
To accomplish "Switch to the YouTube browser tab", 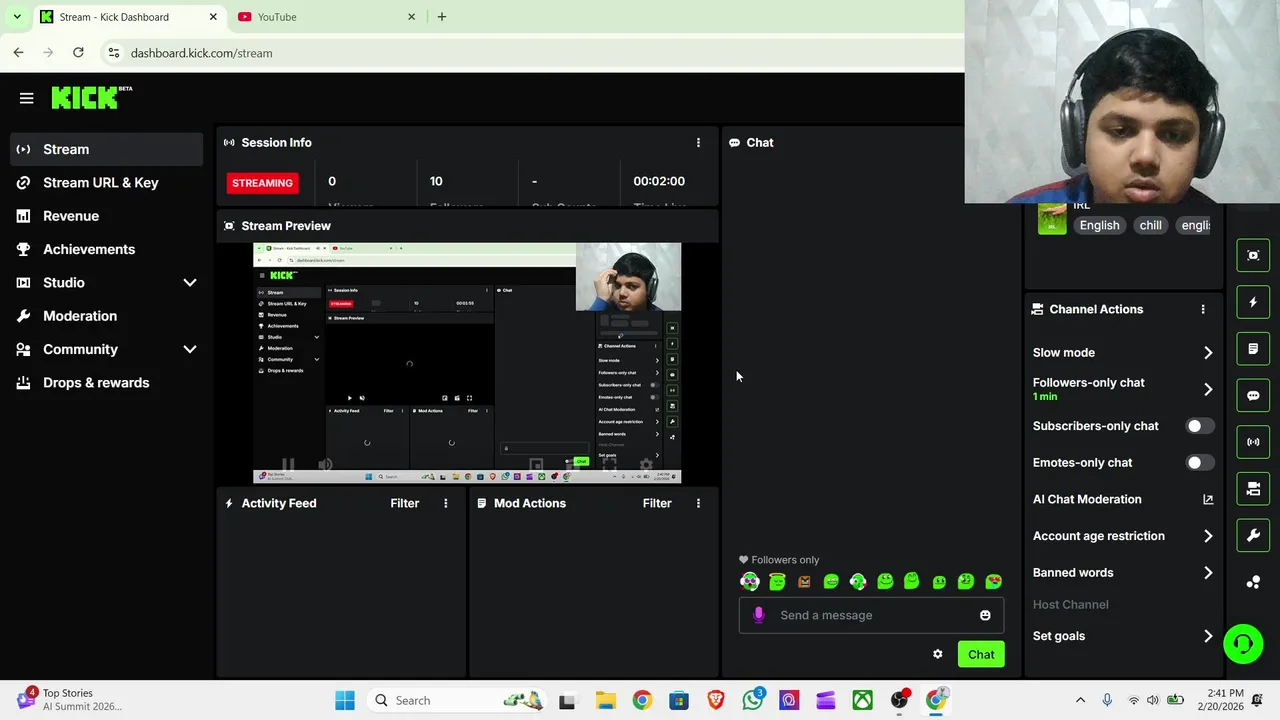I will (x=325, y=17).
